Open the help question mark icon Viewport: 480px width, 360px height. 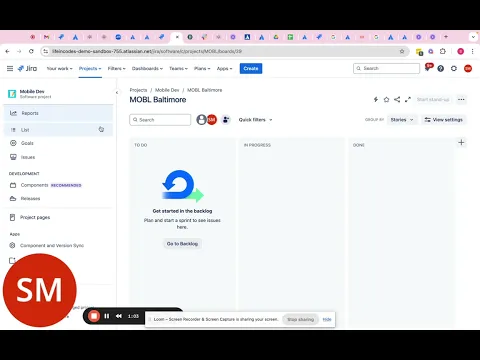[441, 68]
